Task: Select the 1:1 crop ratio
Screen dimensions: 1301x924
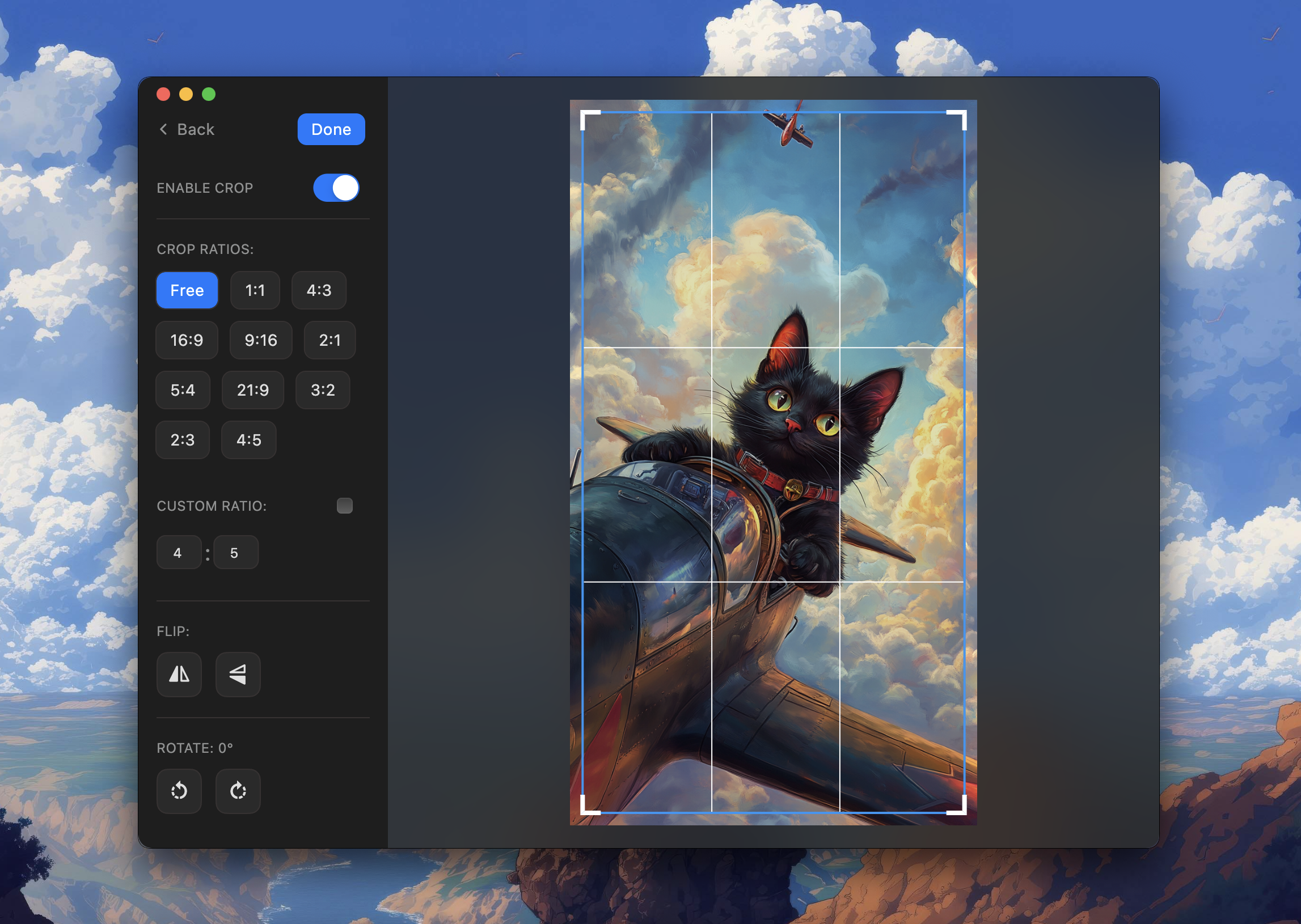Action: (255, 290)
